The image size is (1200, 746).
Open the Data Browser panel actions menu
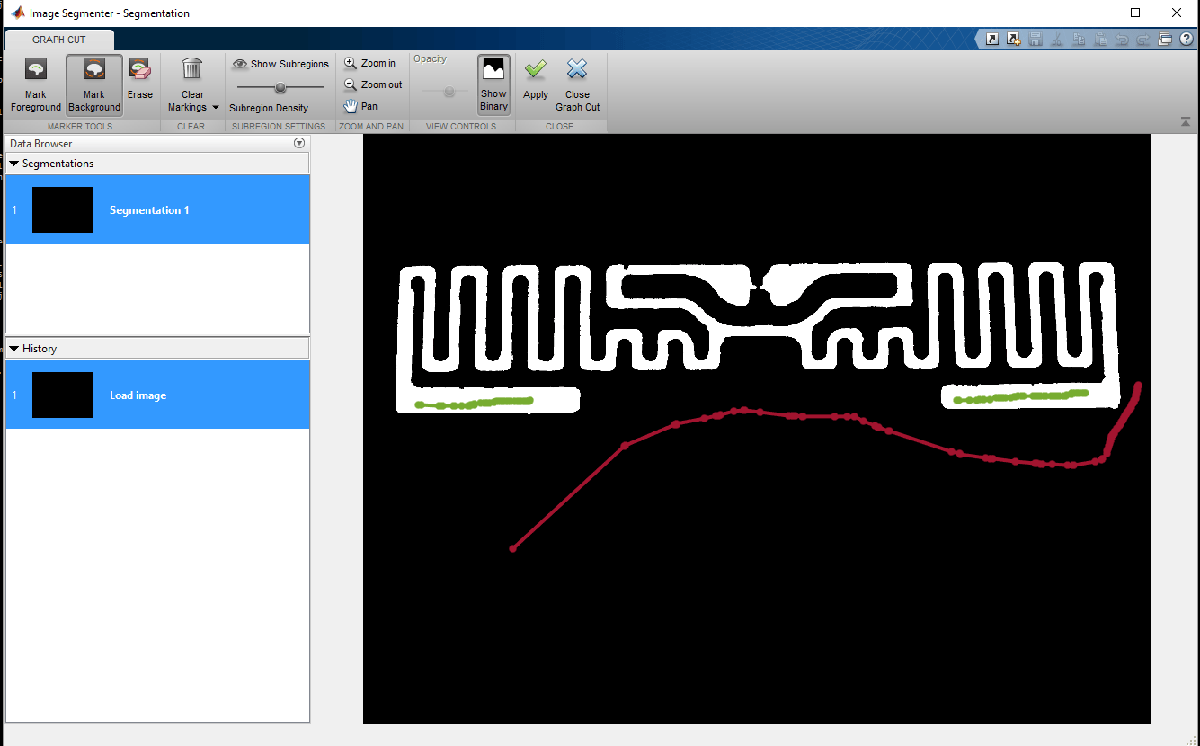pyautogui.click(x=299, y=144)
